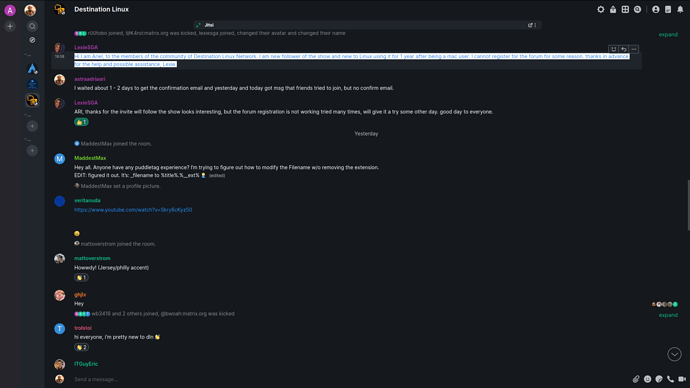
Task: Expand the top membership events summary
Action: click(668, 34)
